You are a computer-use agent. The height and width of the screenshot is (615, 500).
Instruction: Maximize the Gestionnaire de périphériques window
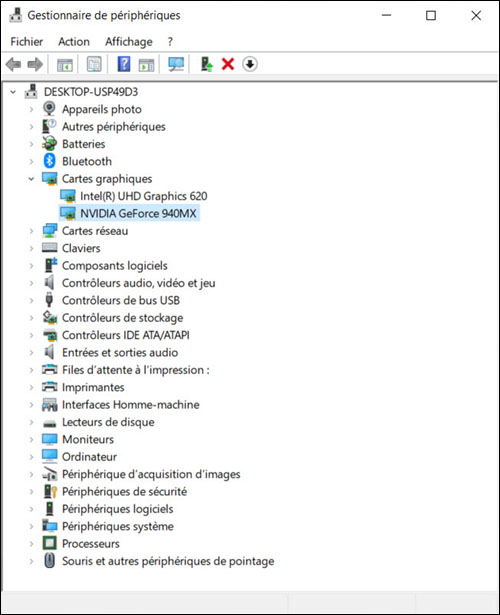click(x=431, y=15)
